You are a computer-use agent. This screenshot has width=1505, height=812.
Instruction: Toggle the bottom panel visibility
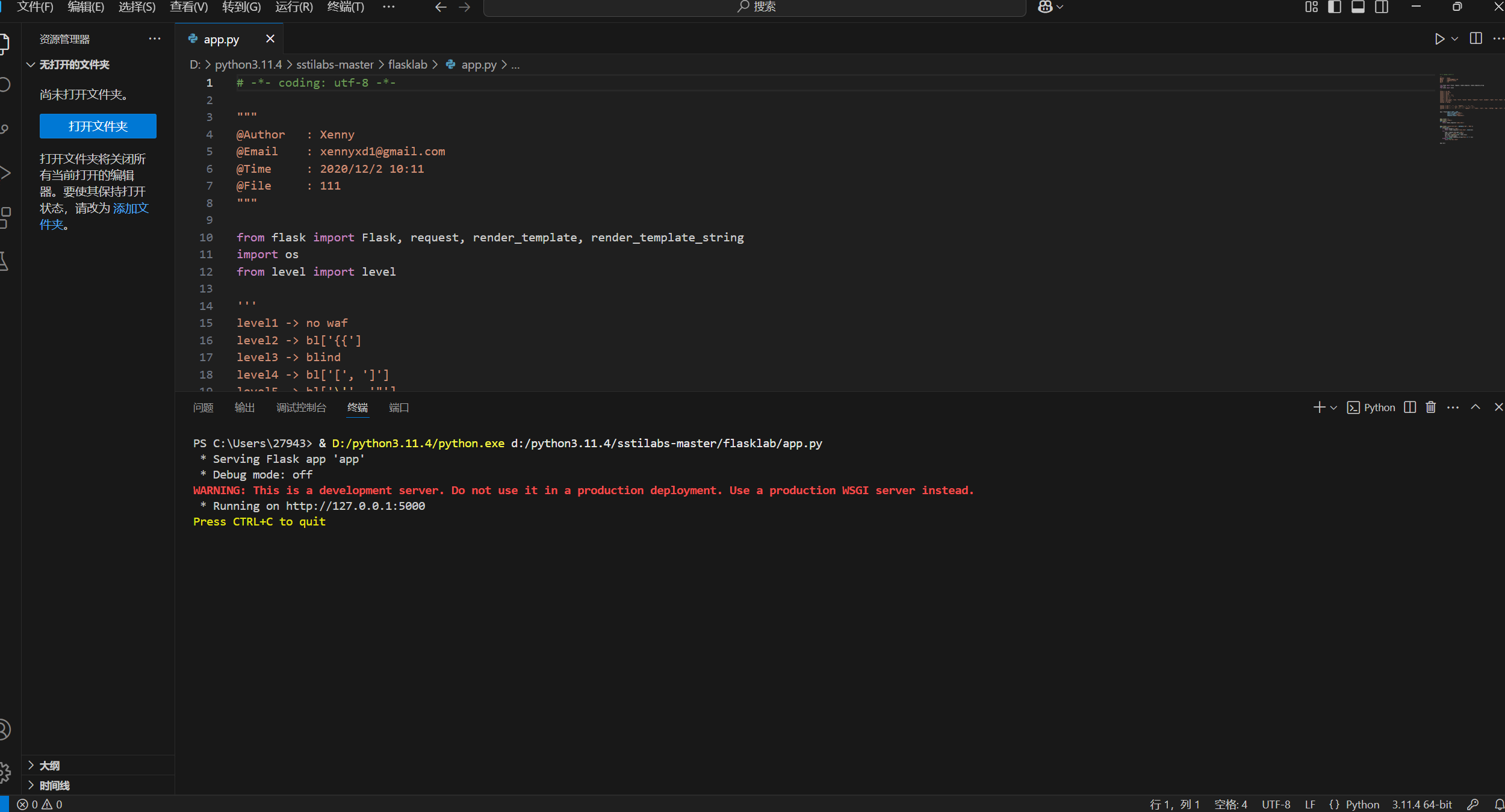point(1358,7)
